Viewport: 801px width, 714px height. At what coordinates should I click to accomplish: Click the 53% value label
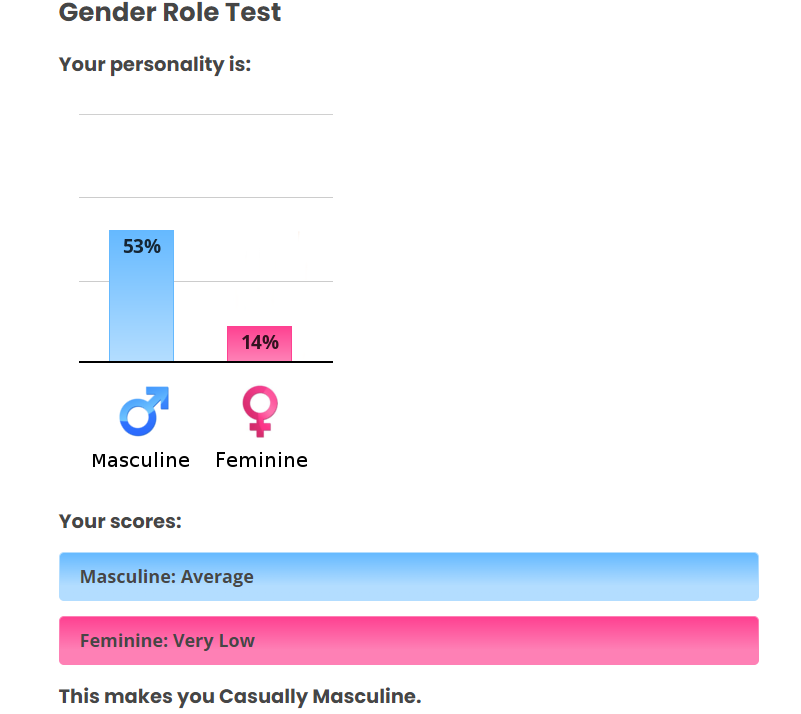[x=141, y=246]
